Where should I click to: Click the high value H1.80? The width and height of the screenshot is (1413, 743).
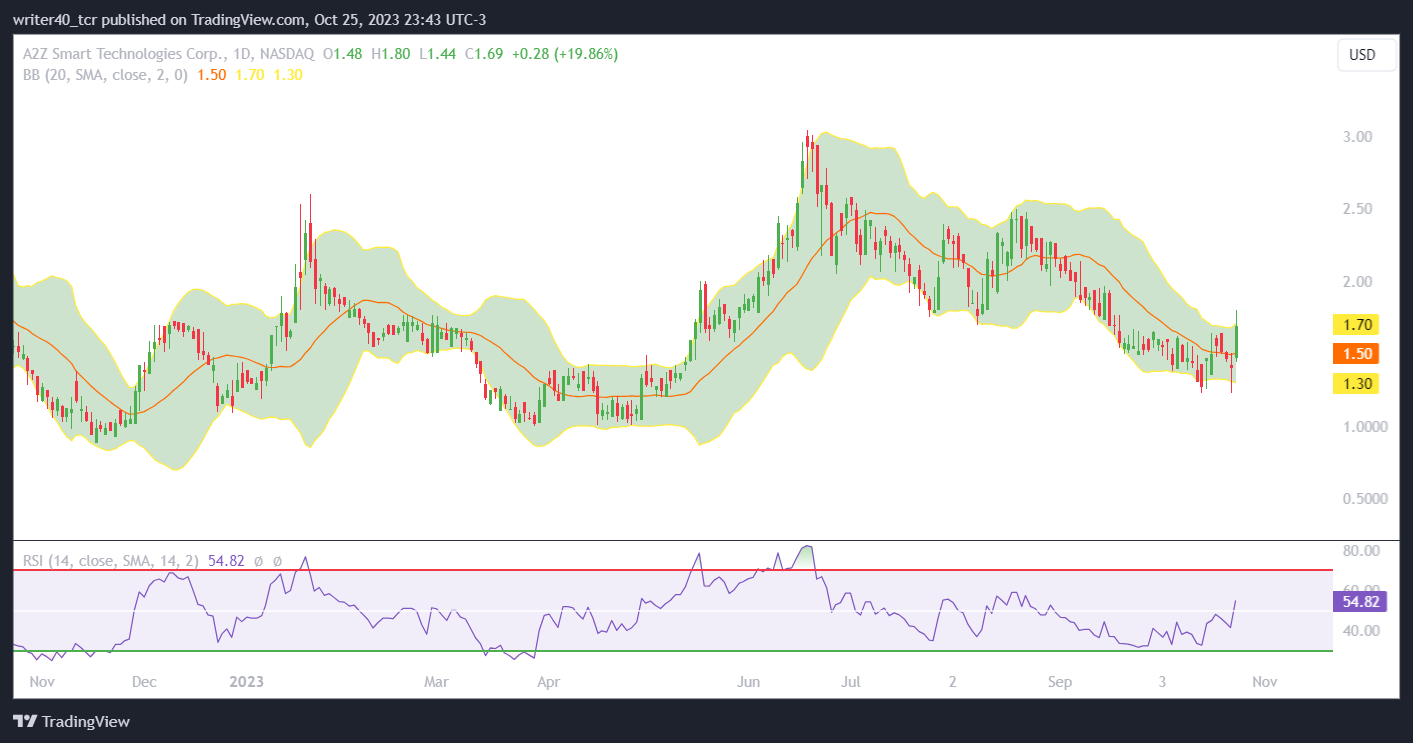coord(391,54)
